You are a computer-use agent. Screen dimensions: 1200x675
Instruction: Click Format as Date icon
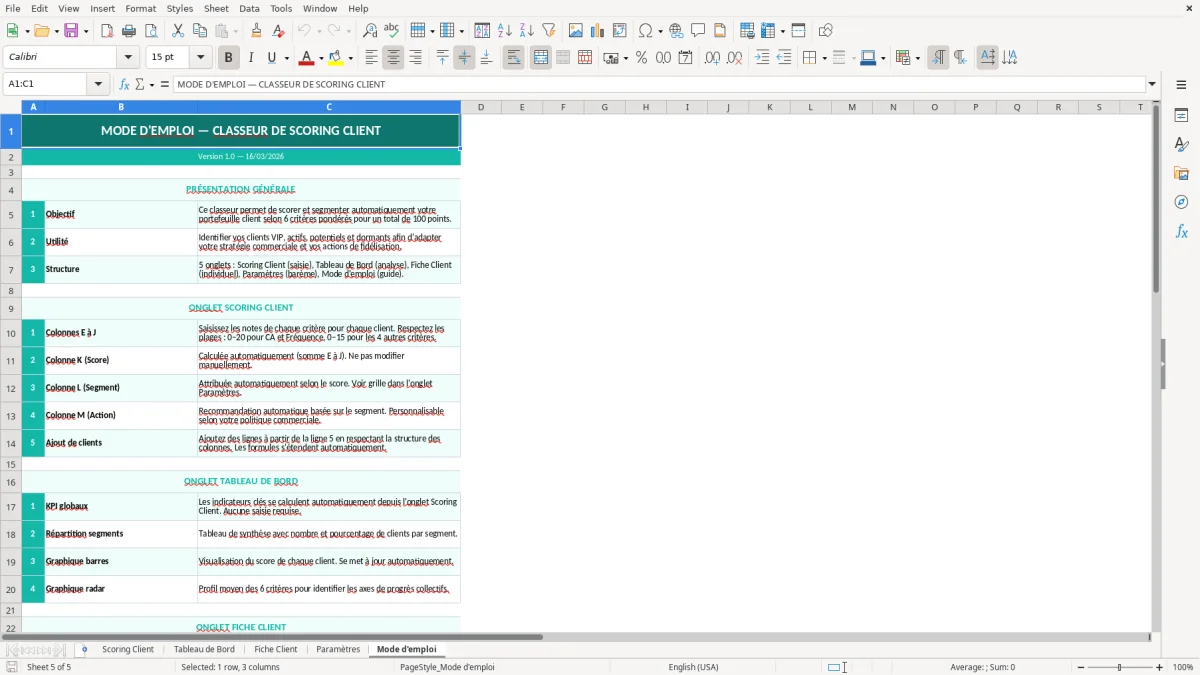pos(685,58)
